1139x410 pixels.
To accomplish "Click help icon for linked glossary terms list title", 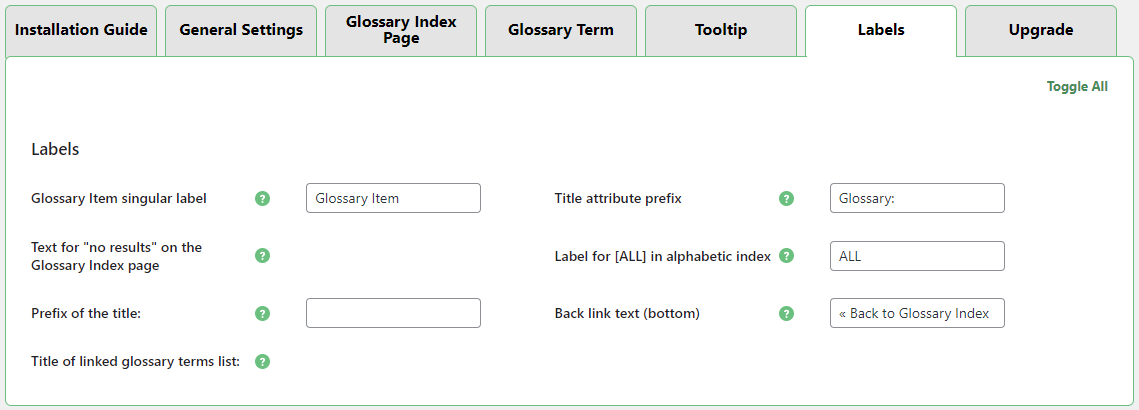I will (263, 361).
